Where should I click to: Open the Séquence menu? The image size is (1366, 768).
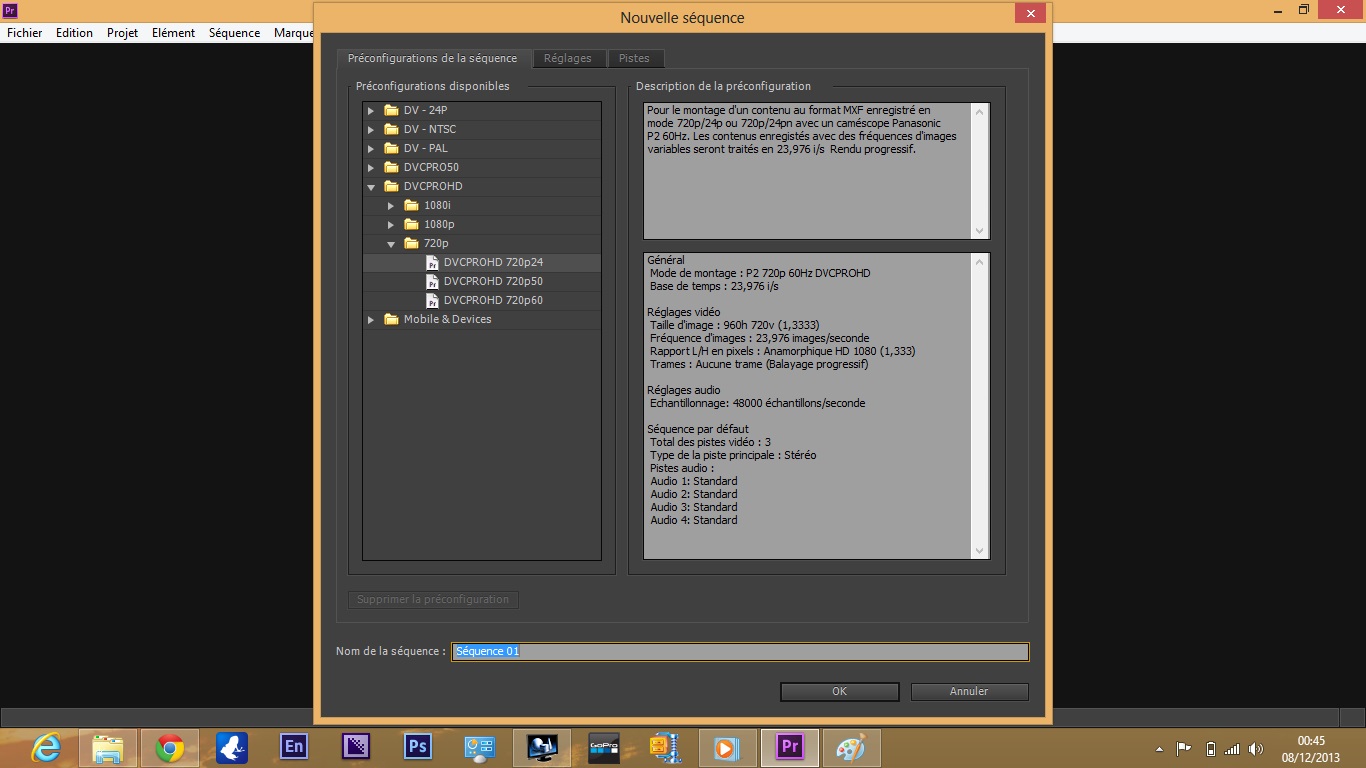[234, 33]
